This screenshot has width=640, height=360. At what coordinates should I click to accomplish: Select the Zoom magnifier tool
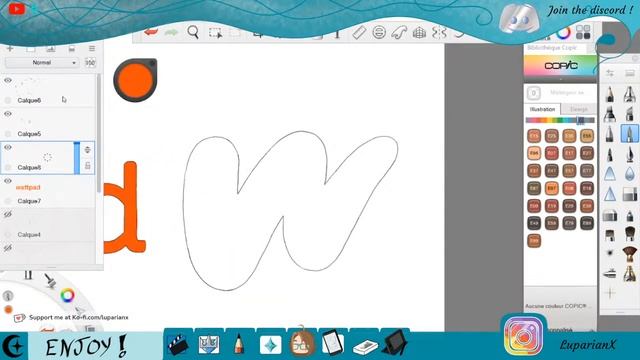point(193,32)
